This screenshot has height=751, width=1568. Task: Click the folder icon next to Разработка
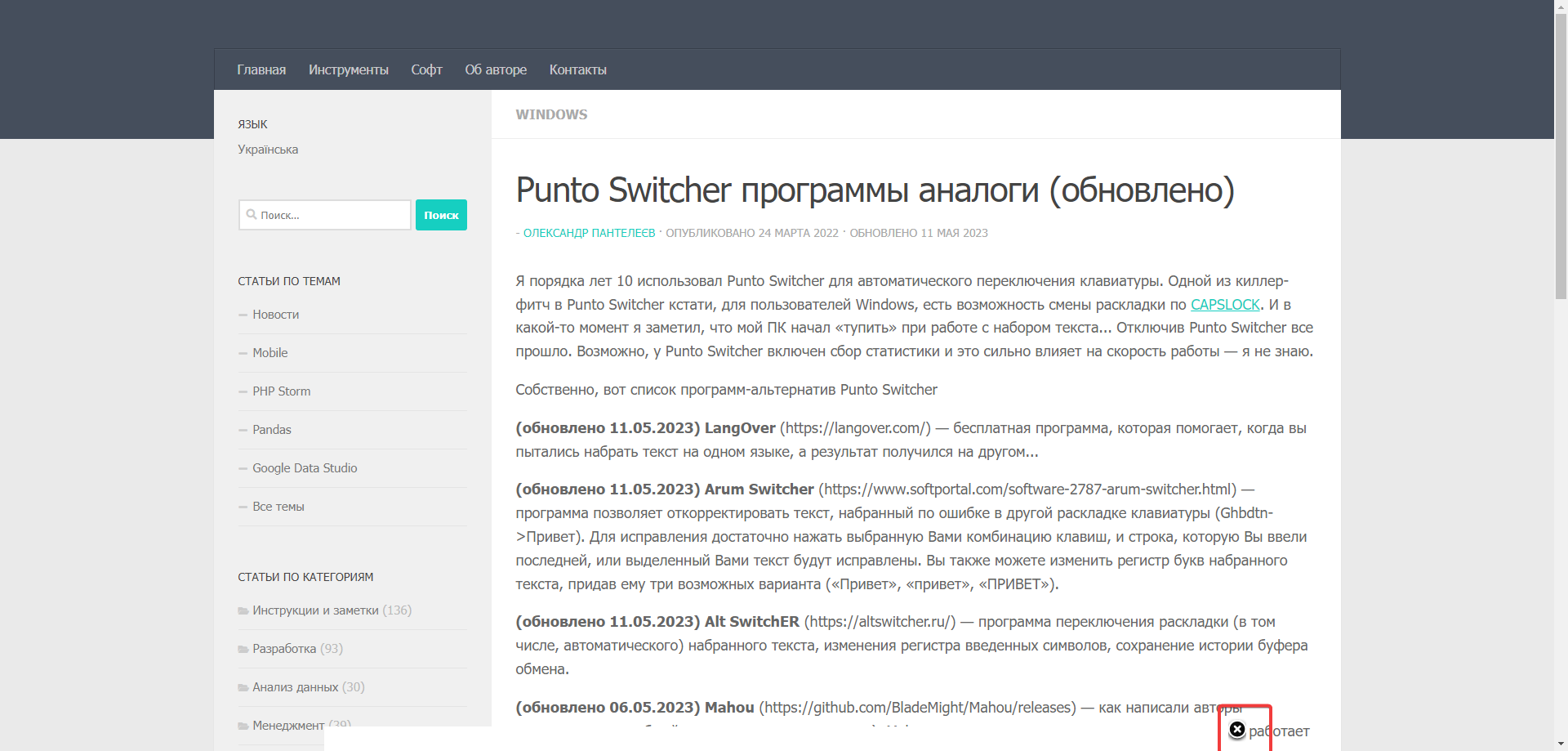pyautogui.click(x=243, y=648)
